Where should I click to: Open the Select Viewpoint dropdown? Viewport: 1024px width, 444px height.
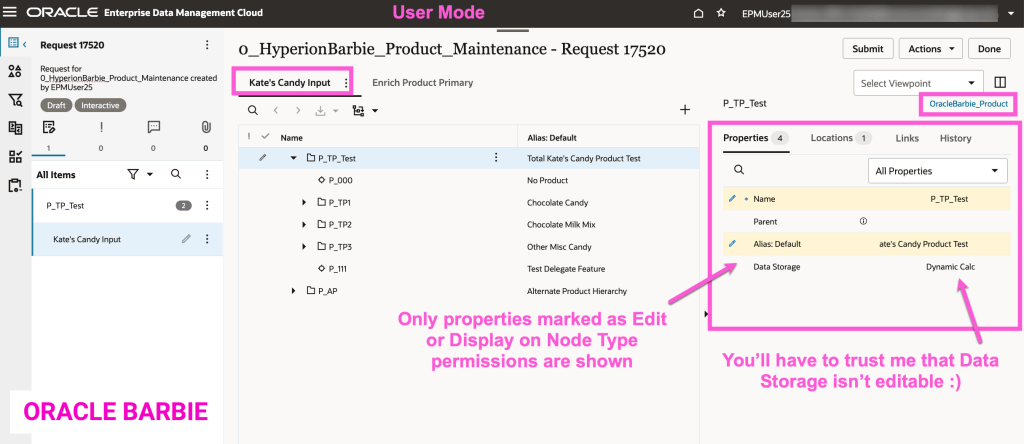pyautogui.click(x=916, y=82)
